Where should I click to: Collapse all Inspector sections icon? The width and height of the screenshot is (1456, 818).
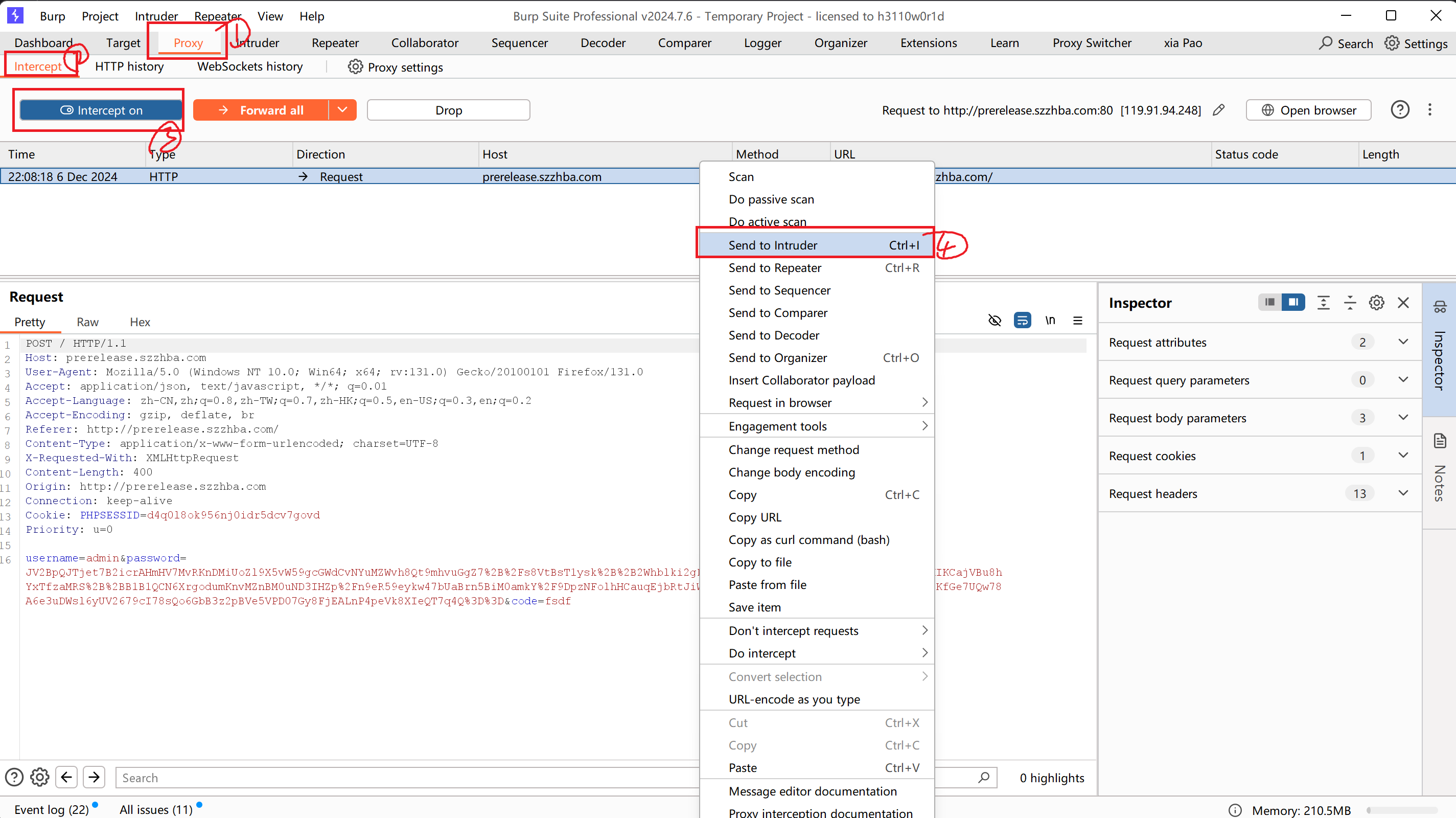(x=1350, y=303)
